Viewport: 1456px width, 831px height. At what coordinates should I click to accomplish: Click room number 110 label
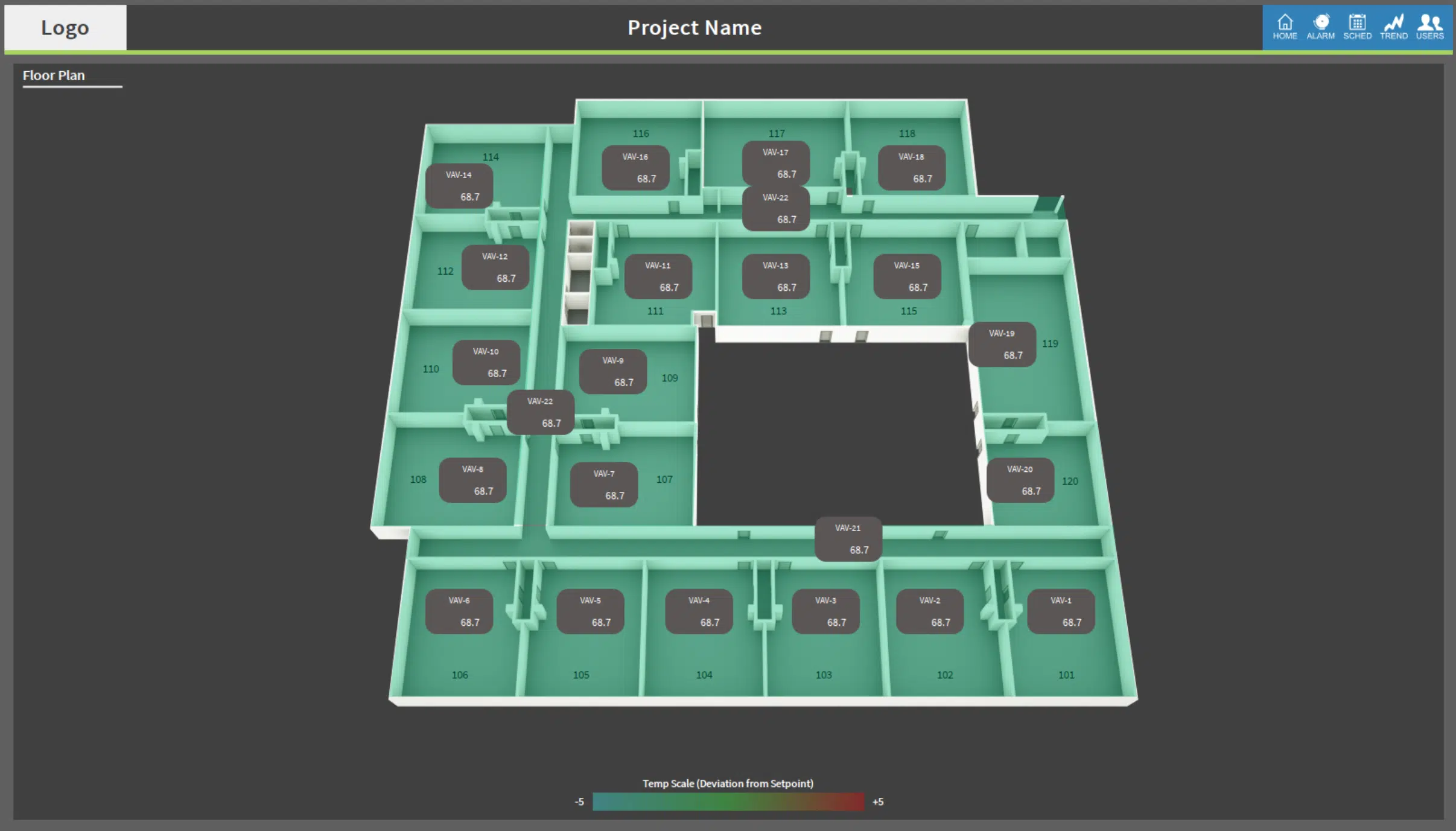[431, 369]
